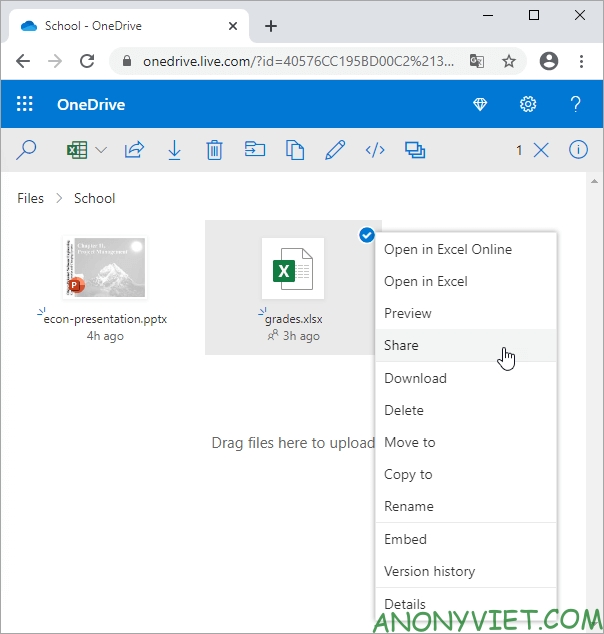Open the information details pane icon
Viewport: 604px width, 634px height.
578,150
